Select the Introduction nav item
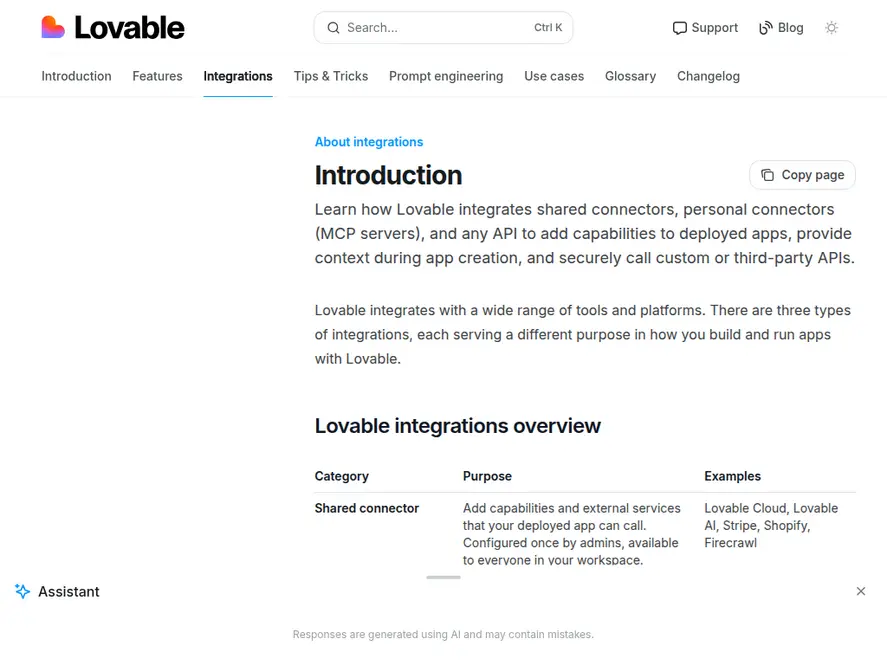This screenshot has height=665, width=887. tap(76, 76)
